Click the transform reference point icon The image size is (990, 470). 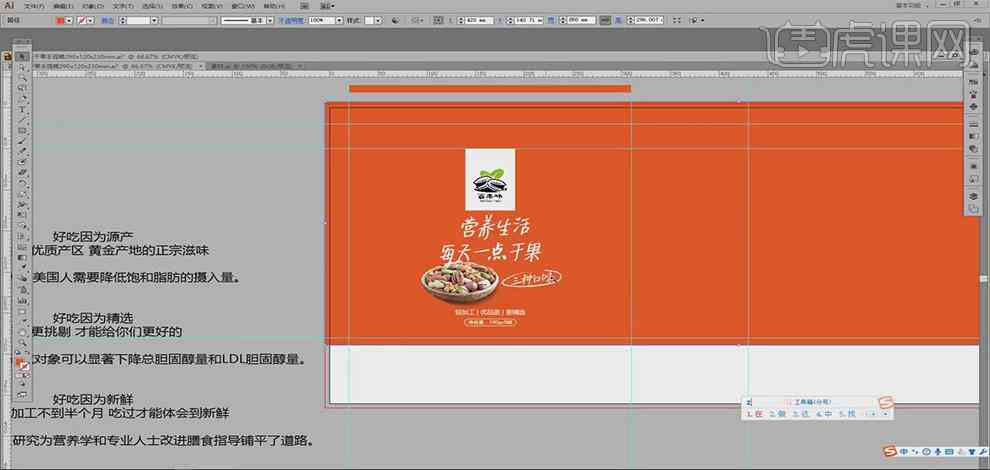(x=438, y=20)
